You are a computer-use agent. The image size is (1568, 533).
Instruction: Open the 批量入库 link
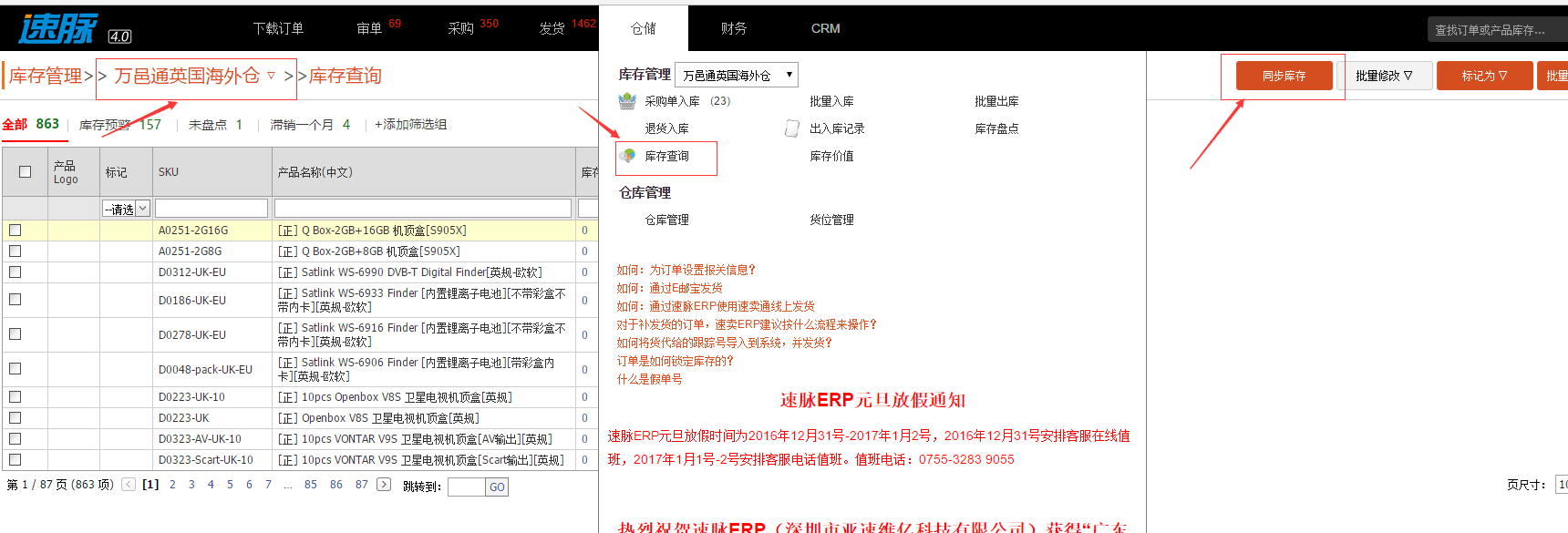[x=831, y=101]
